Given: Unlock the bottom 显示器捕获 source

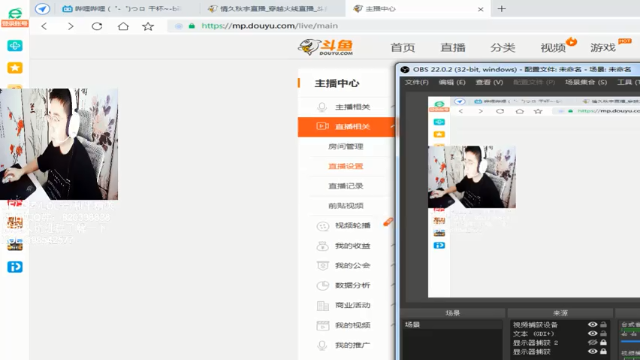Looking at the screenshot, I should click(603, 351).
